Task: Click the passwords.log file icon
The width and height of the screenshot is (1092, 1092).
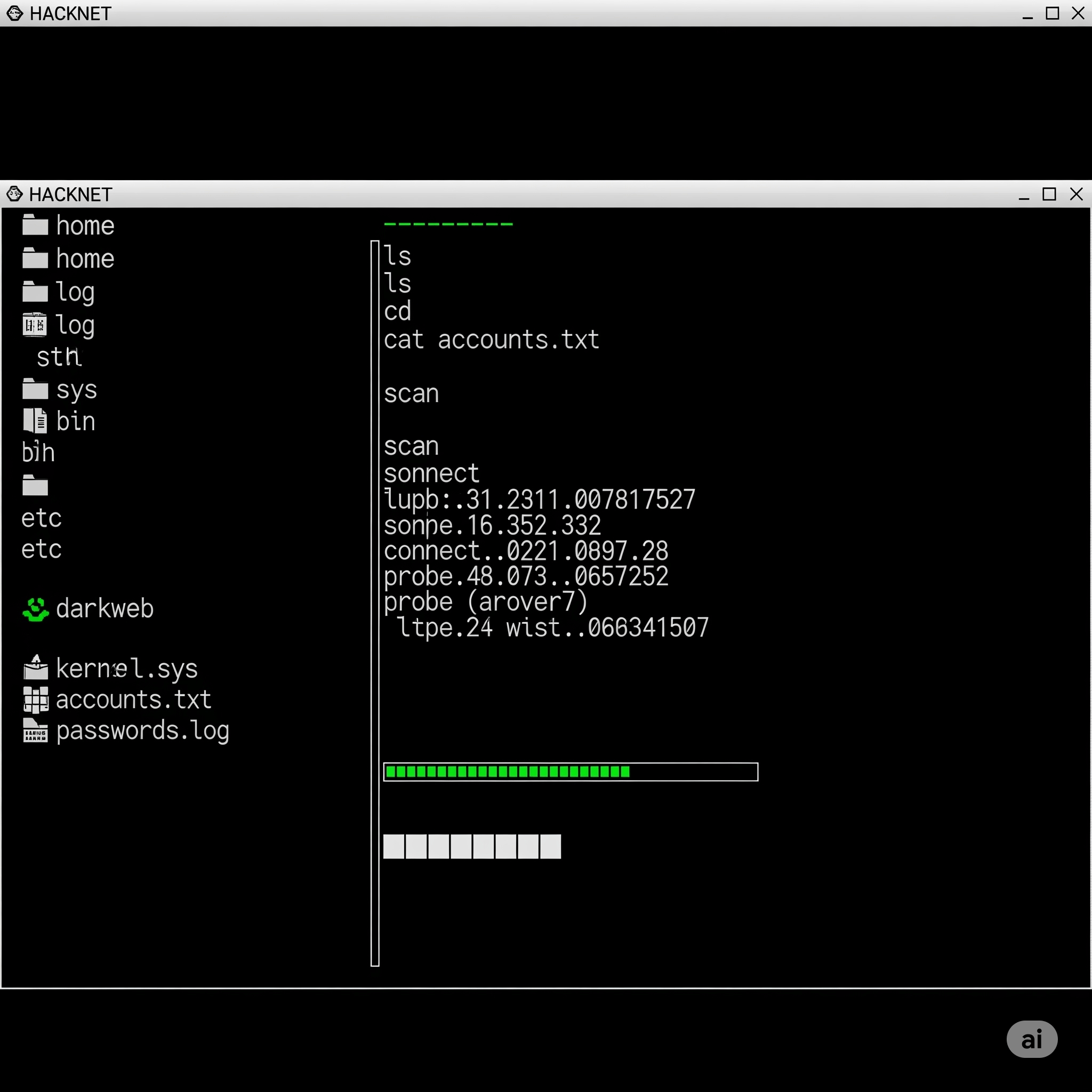Action: pyautogui.click(x=35, y=730)
